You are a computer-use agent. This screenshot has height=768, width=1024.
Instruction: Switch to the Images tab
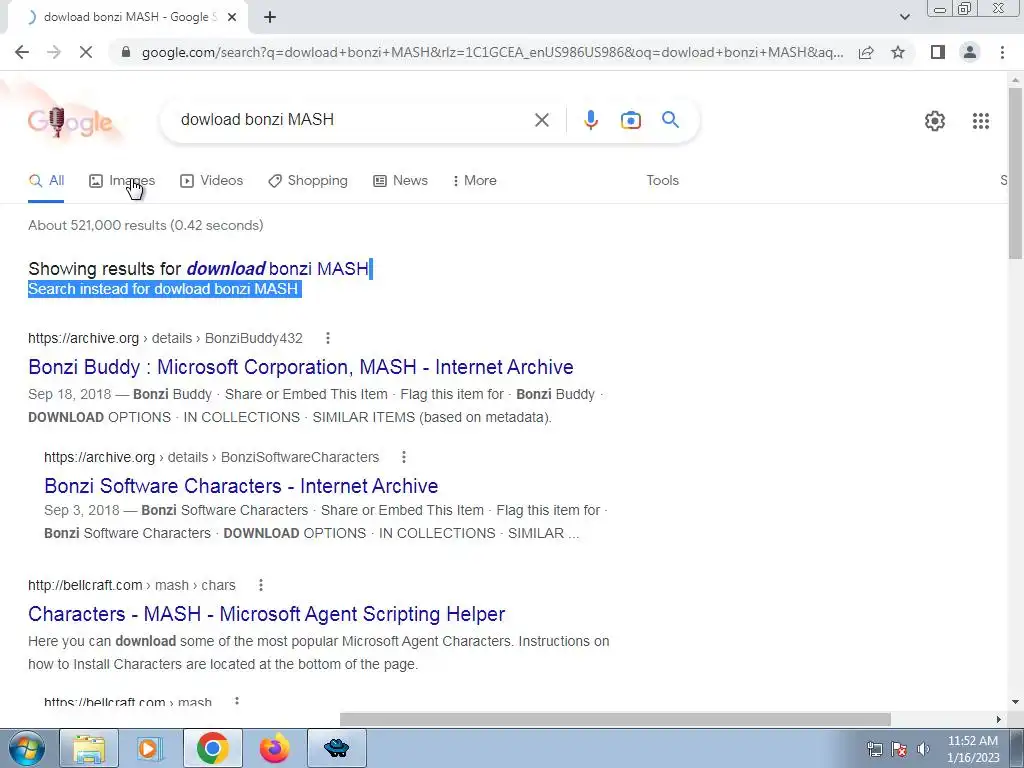point(122,181)
